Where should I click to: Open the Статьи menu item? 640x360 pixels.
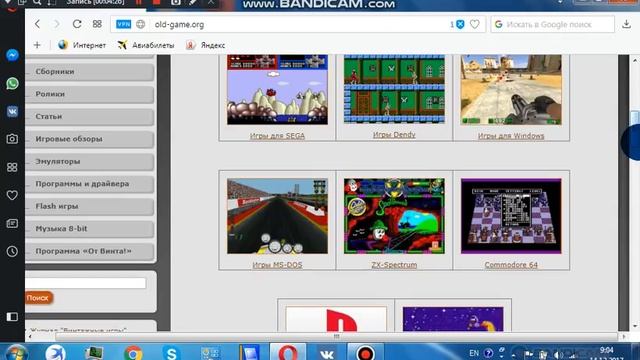tap(90, 117)
